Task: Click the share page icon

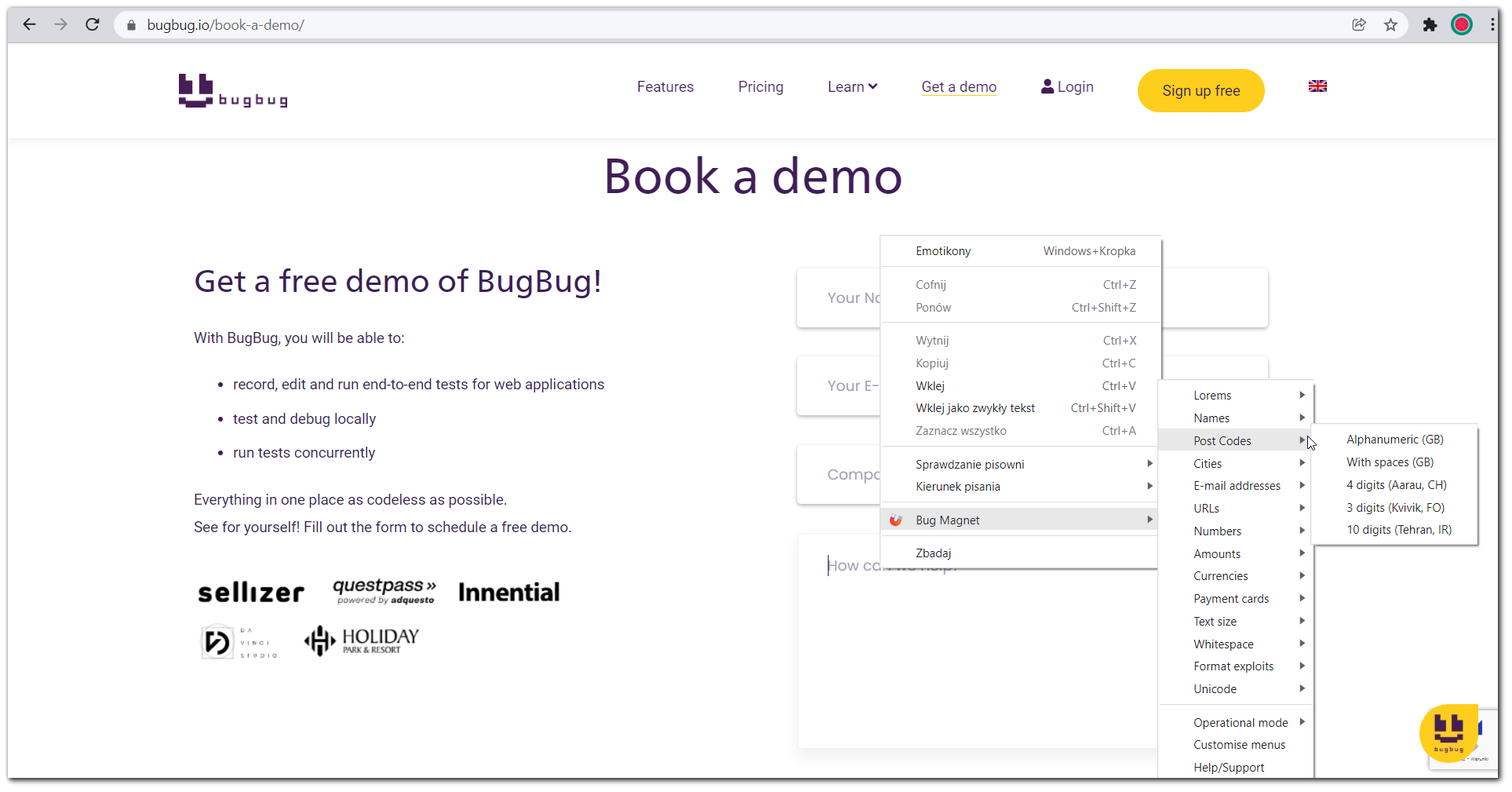Action: point(1359,24)
